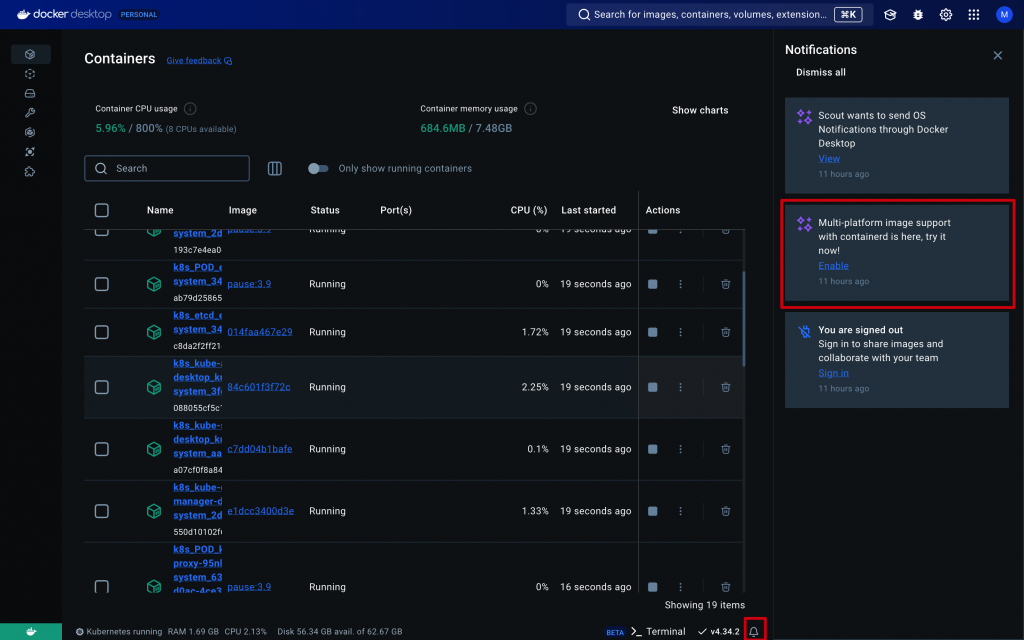Select the checkbox for the e1dcc3400d3e container row

(x=102, y=511)
